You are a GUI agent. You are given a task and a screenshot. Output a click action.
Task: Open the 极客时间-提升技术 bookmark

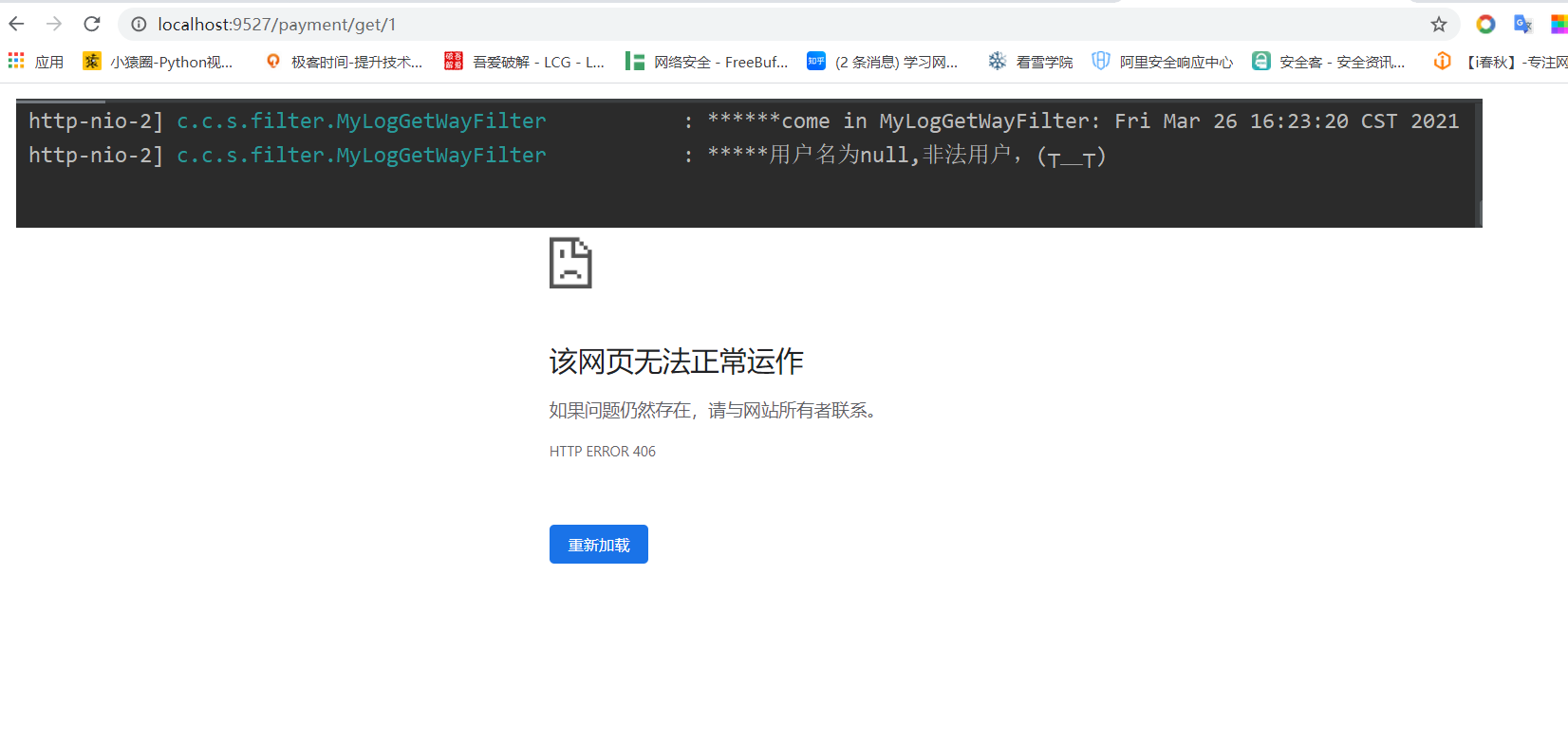(x=344, y=62)
